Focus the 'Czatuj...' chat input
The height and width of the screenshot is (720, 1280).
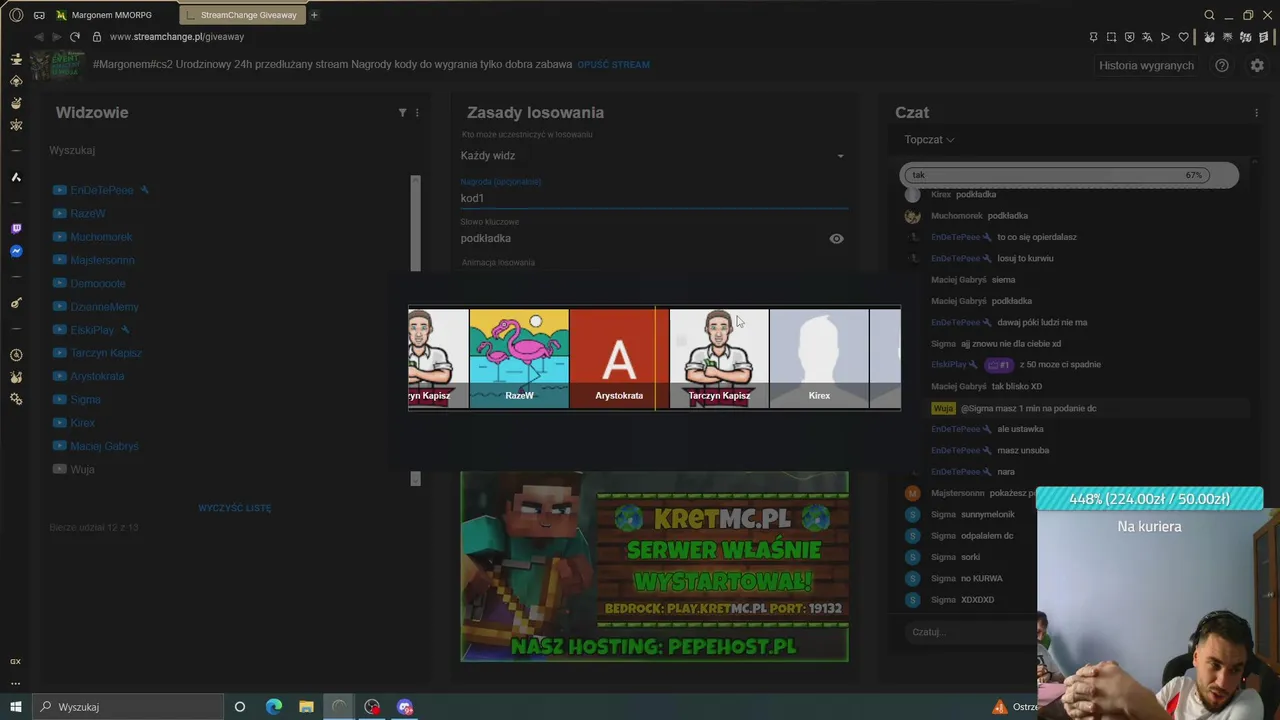968,632
